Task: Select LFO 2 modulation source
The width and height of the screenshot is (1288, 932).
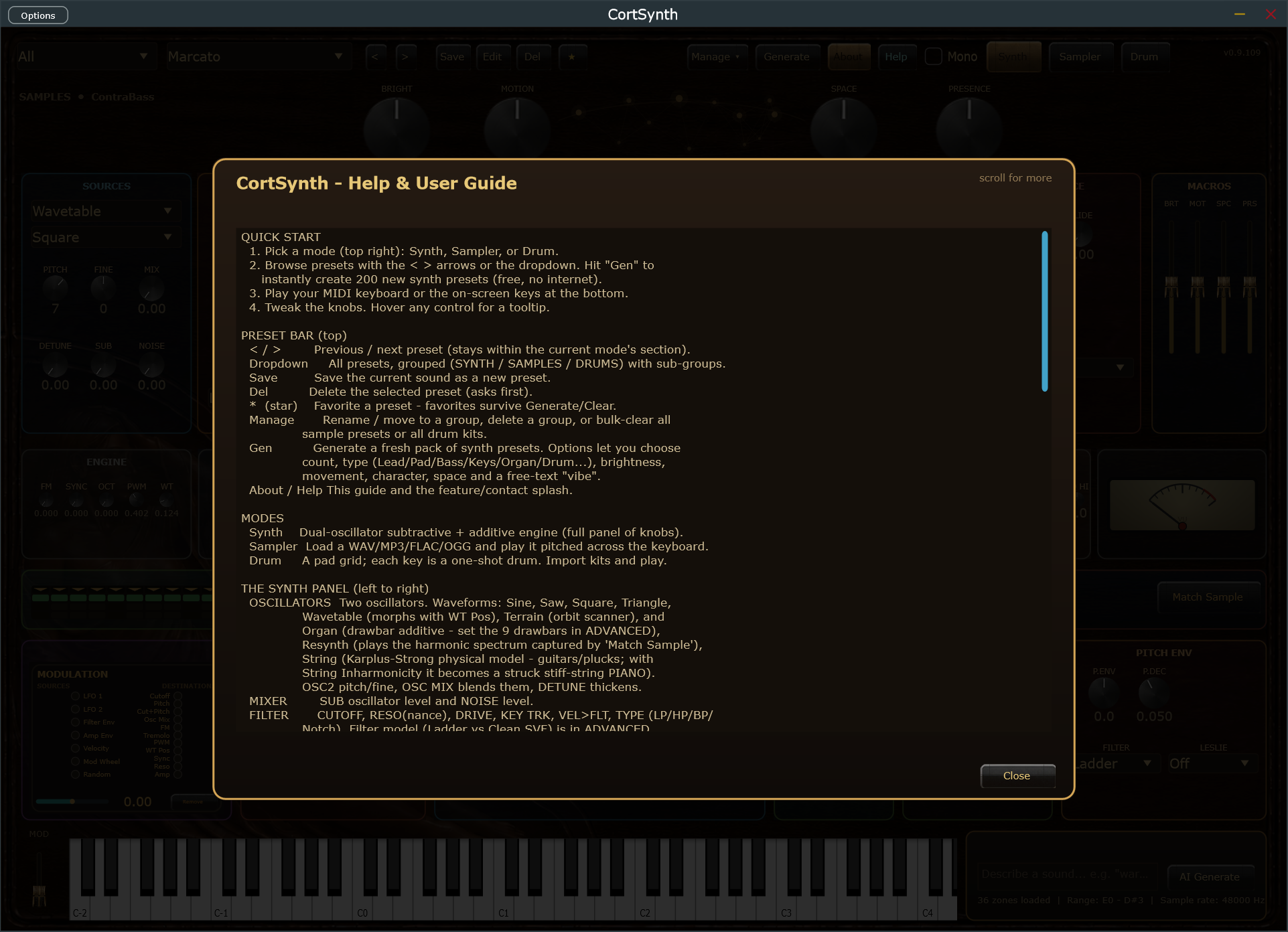Action: 75,709
